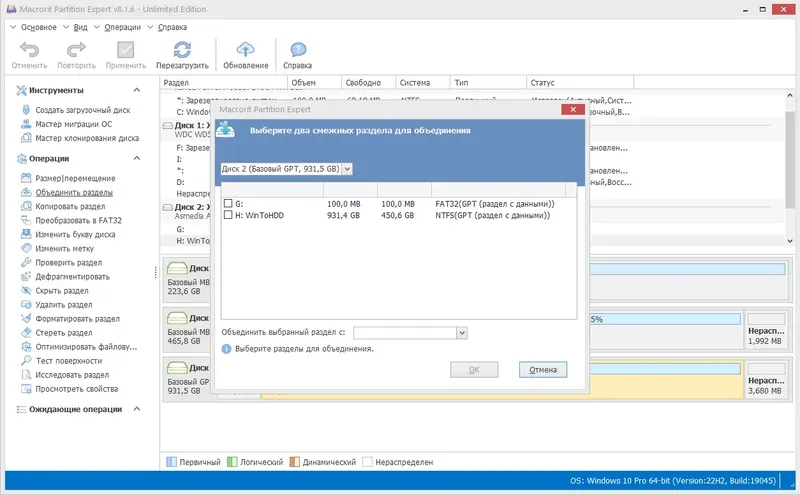
Task: Click the Тип column header
Action: (488, 82)
